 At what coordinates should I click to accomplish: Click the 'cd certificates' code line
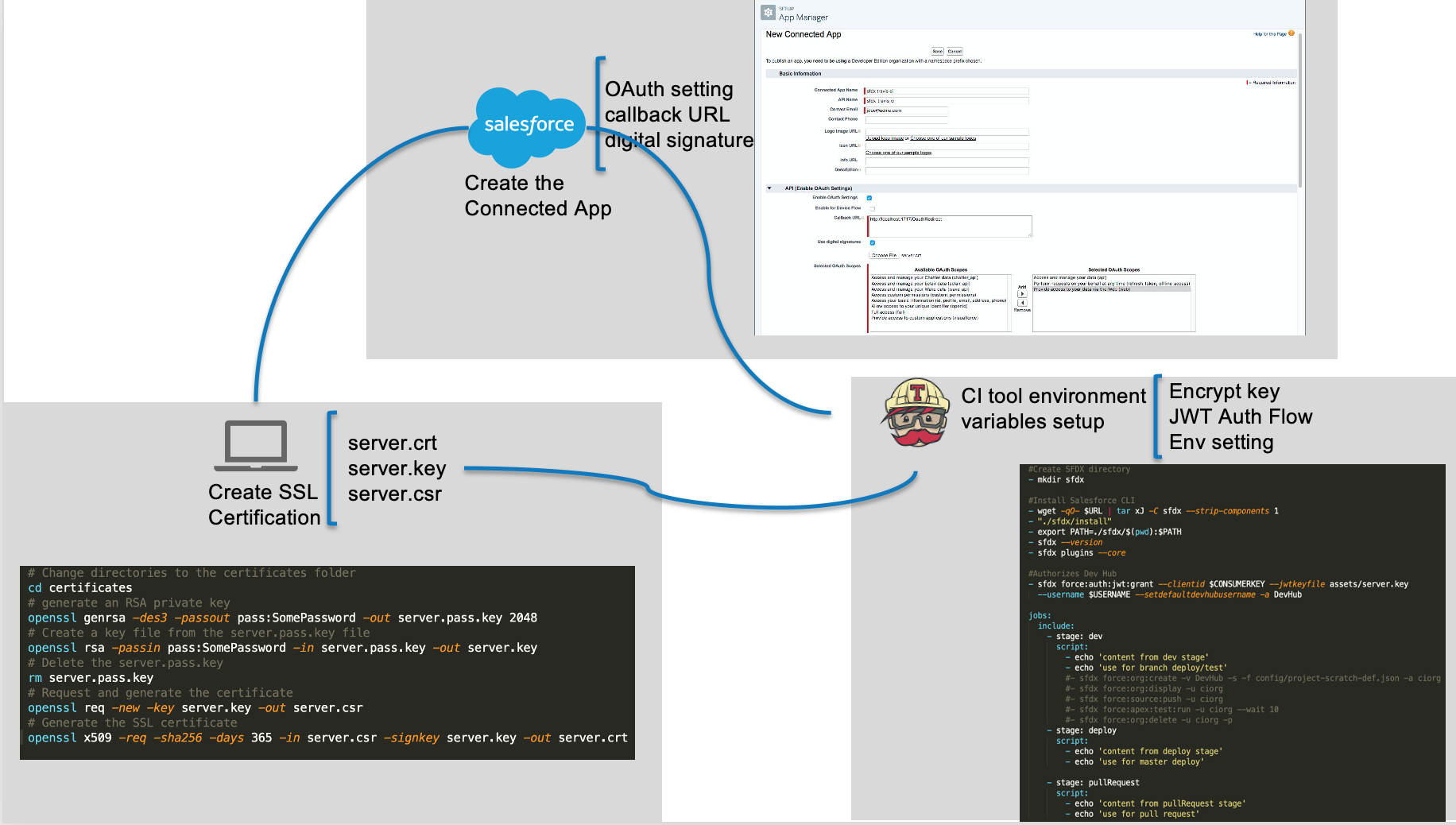pos(80,588)
